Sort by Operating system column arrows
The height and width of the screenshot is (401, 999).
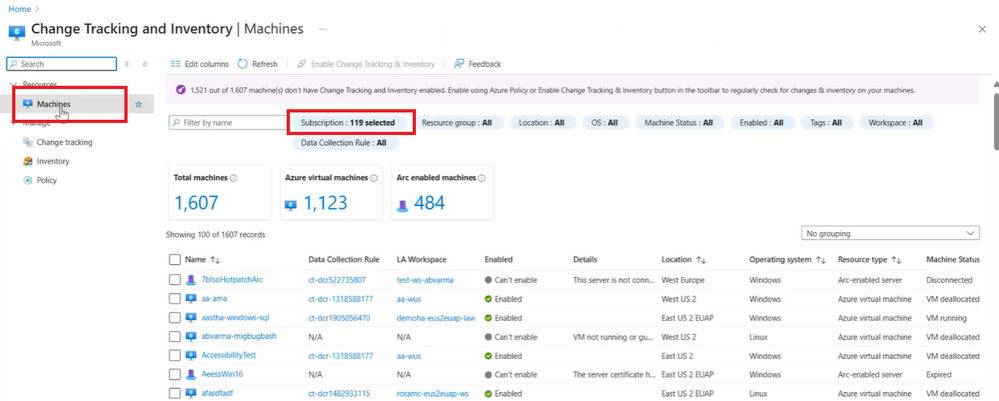[x=822, y=260]
